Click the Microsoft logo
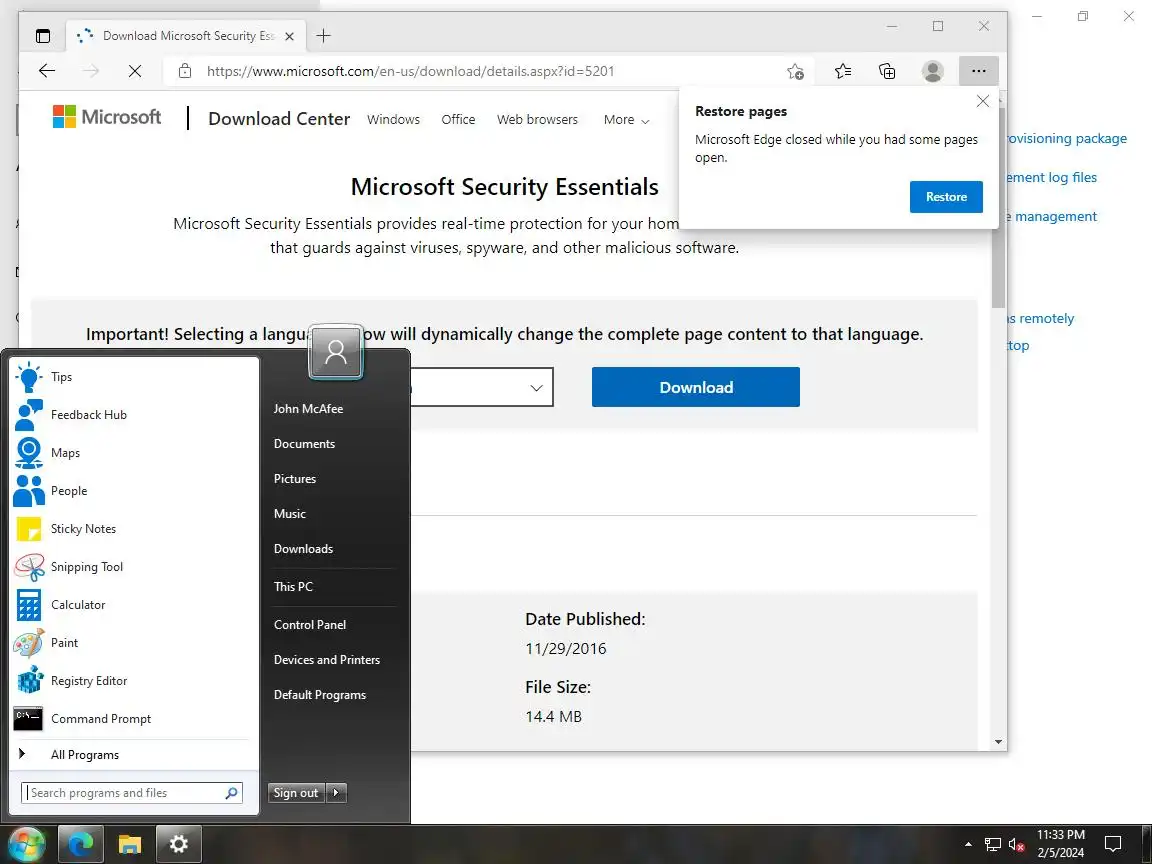 point(107,118)
